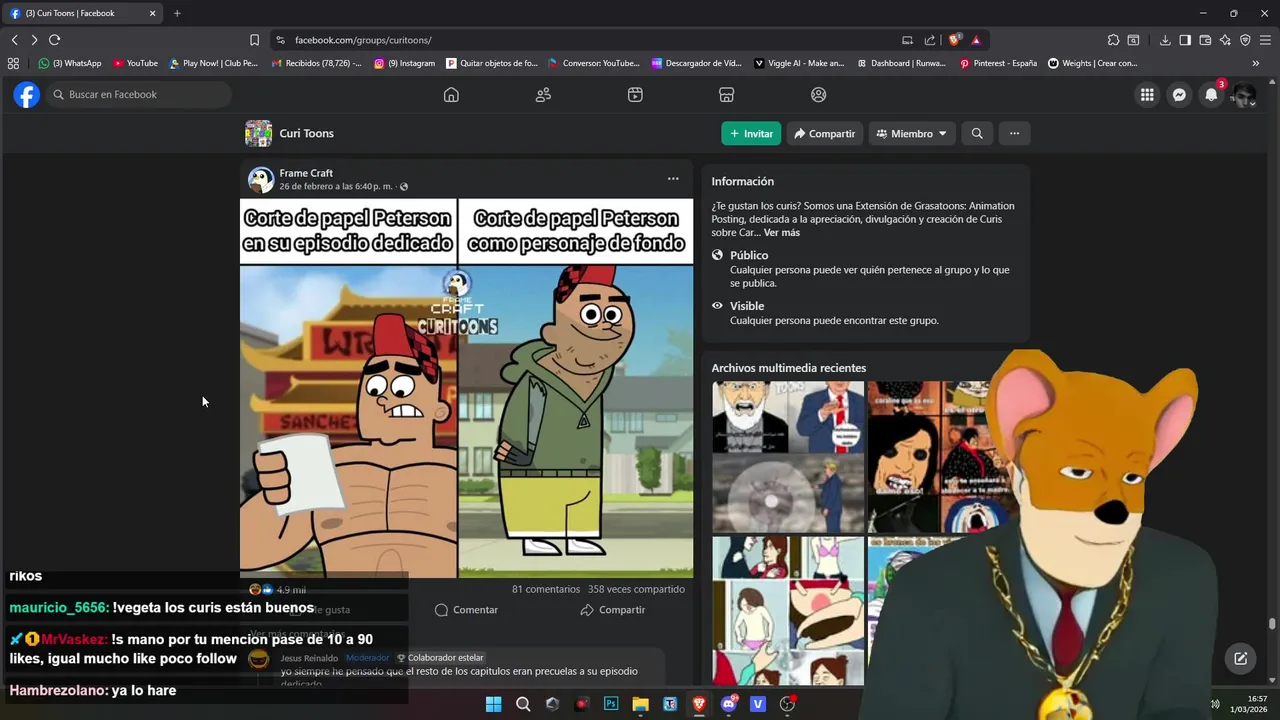Image resolution: width=1280 pixels, height=720 pixels.
Task: Open Frame Craft profile name link
Action: pyautogui.click(x=306, y=173)
